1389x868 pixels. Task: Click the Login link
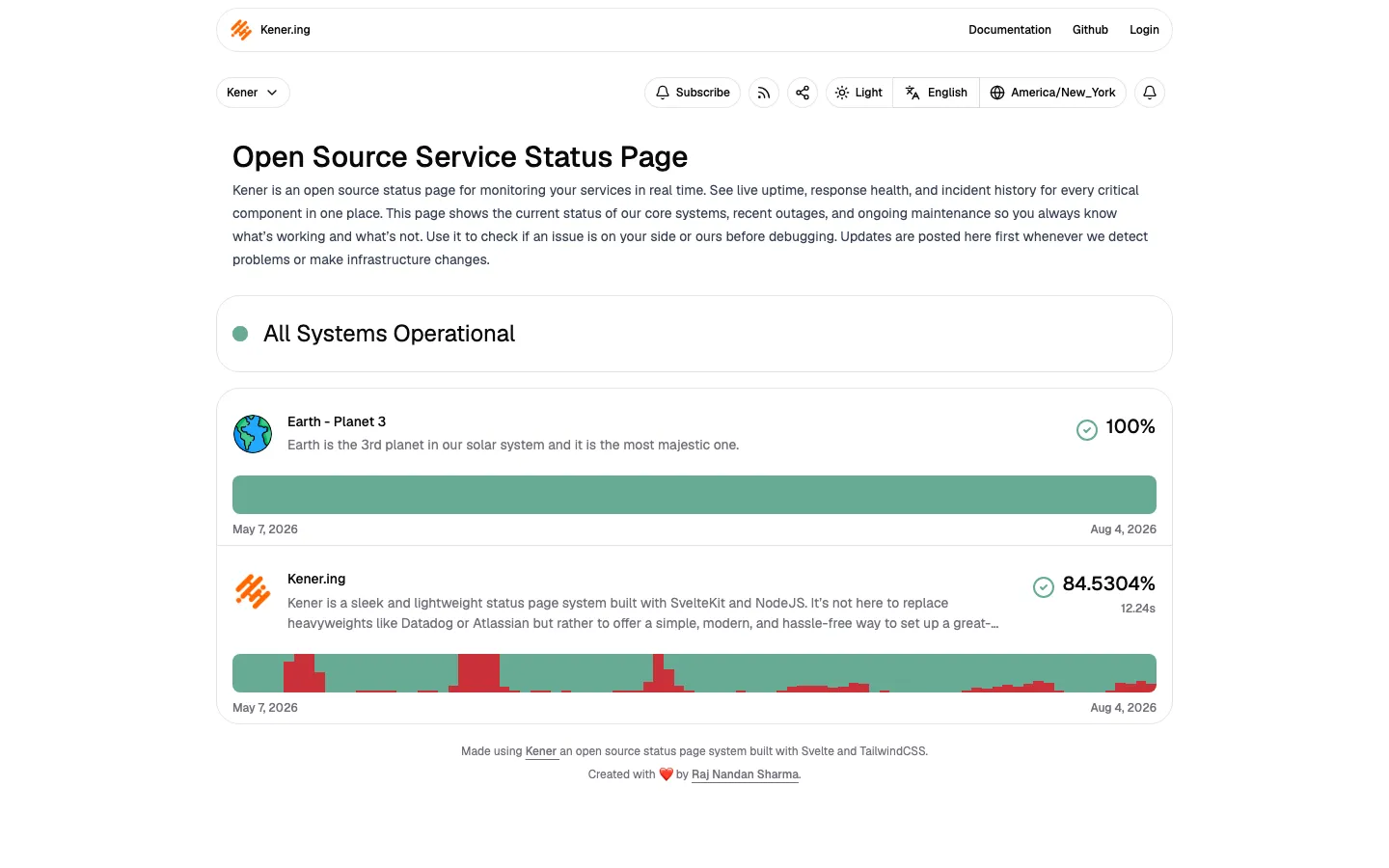1144,30
